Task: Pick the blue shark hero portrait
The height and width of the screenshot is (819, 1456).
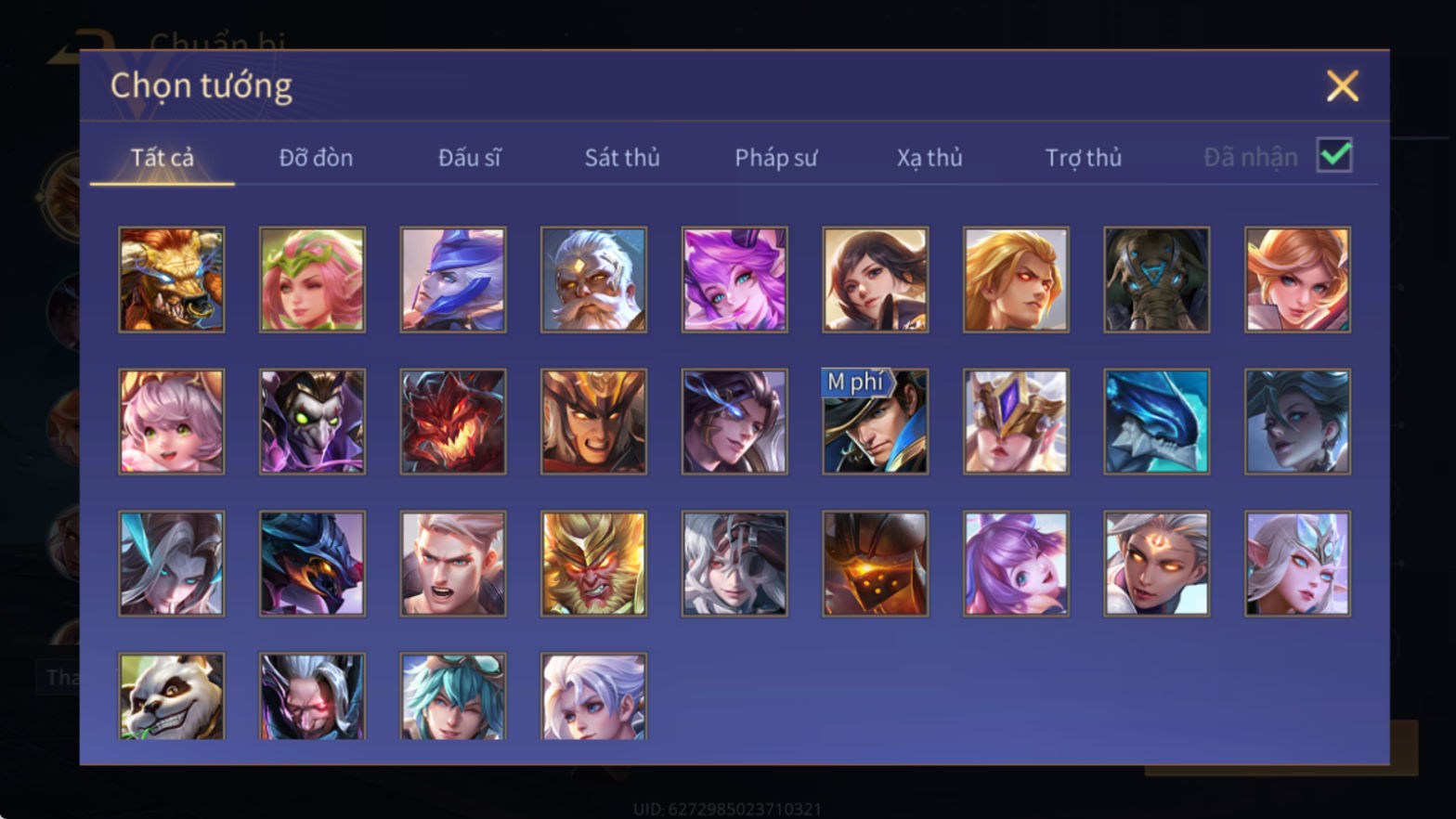Action: [x=1157, y=422]
